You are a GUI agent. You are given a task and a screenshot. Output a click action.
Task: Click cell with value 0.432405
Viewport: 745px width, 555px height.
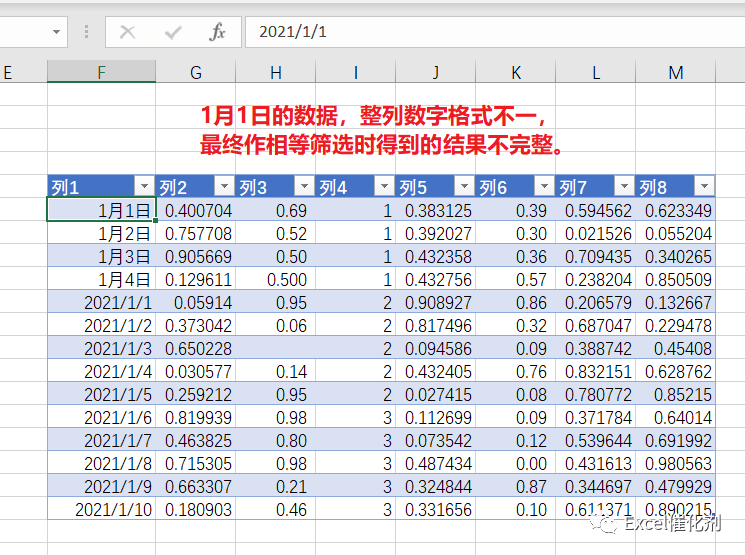[x=436, y=371]
